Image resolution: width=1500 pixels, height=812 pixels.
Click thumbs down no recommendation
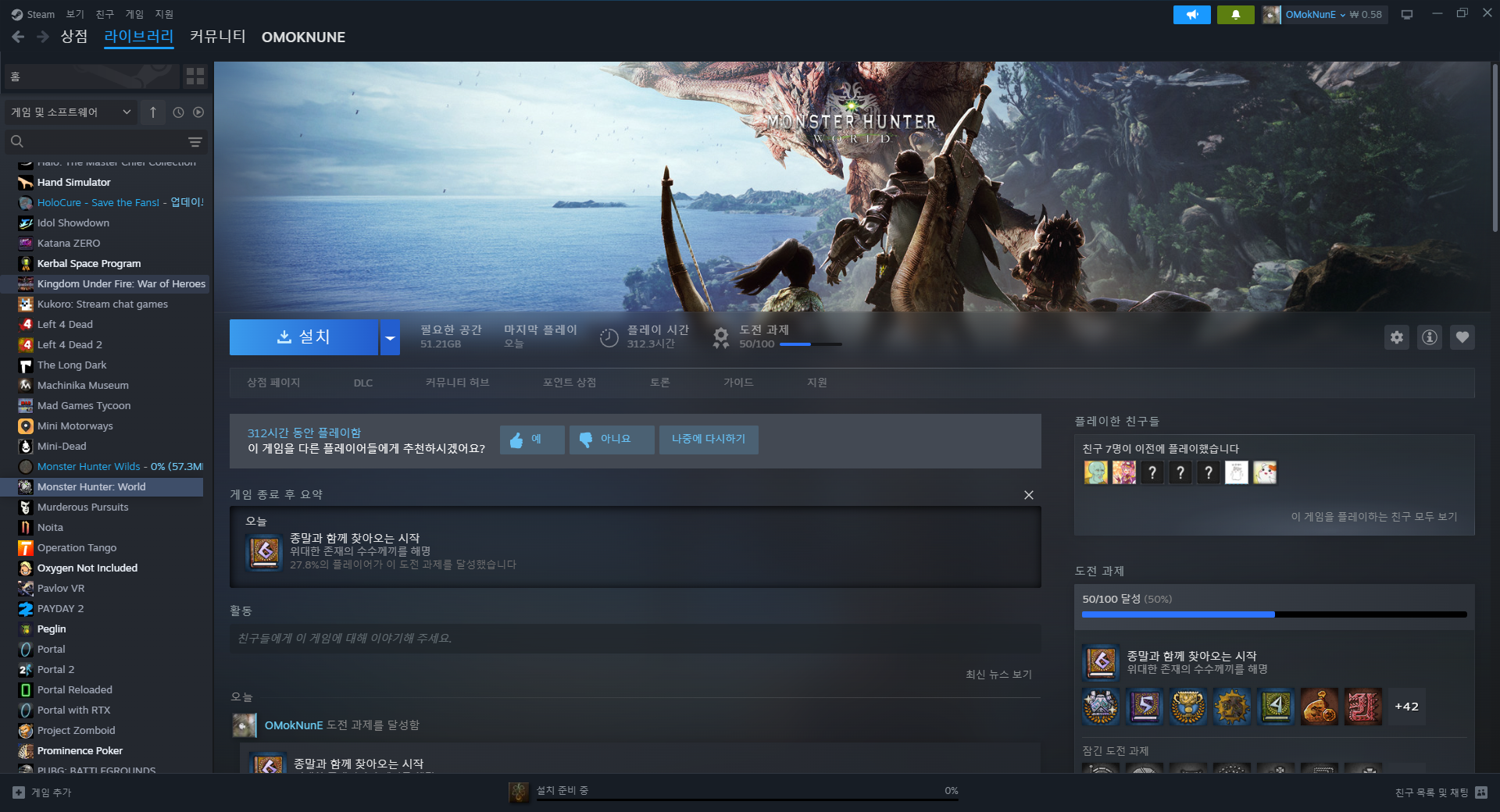(x=612, y=440)
